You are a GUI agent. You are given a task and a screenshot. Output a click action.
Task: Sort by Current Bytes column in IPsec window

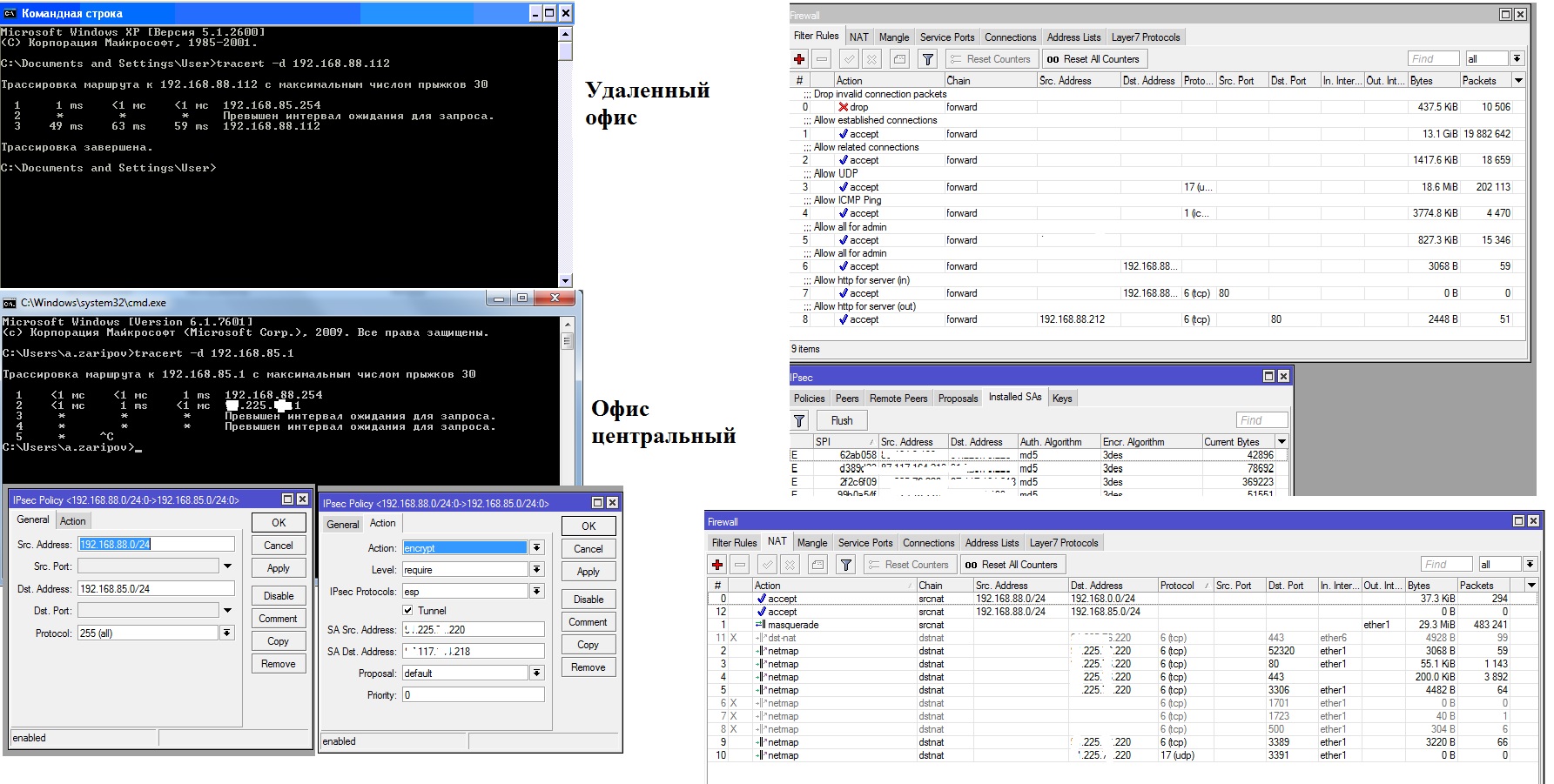point(1238,442)
